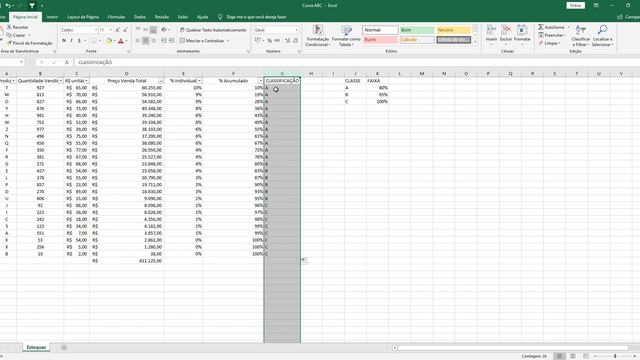Activate Pincel de Formatação format painter

tap(29, 43)
